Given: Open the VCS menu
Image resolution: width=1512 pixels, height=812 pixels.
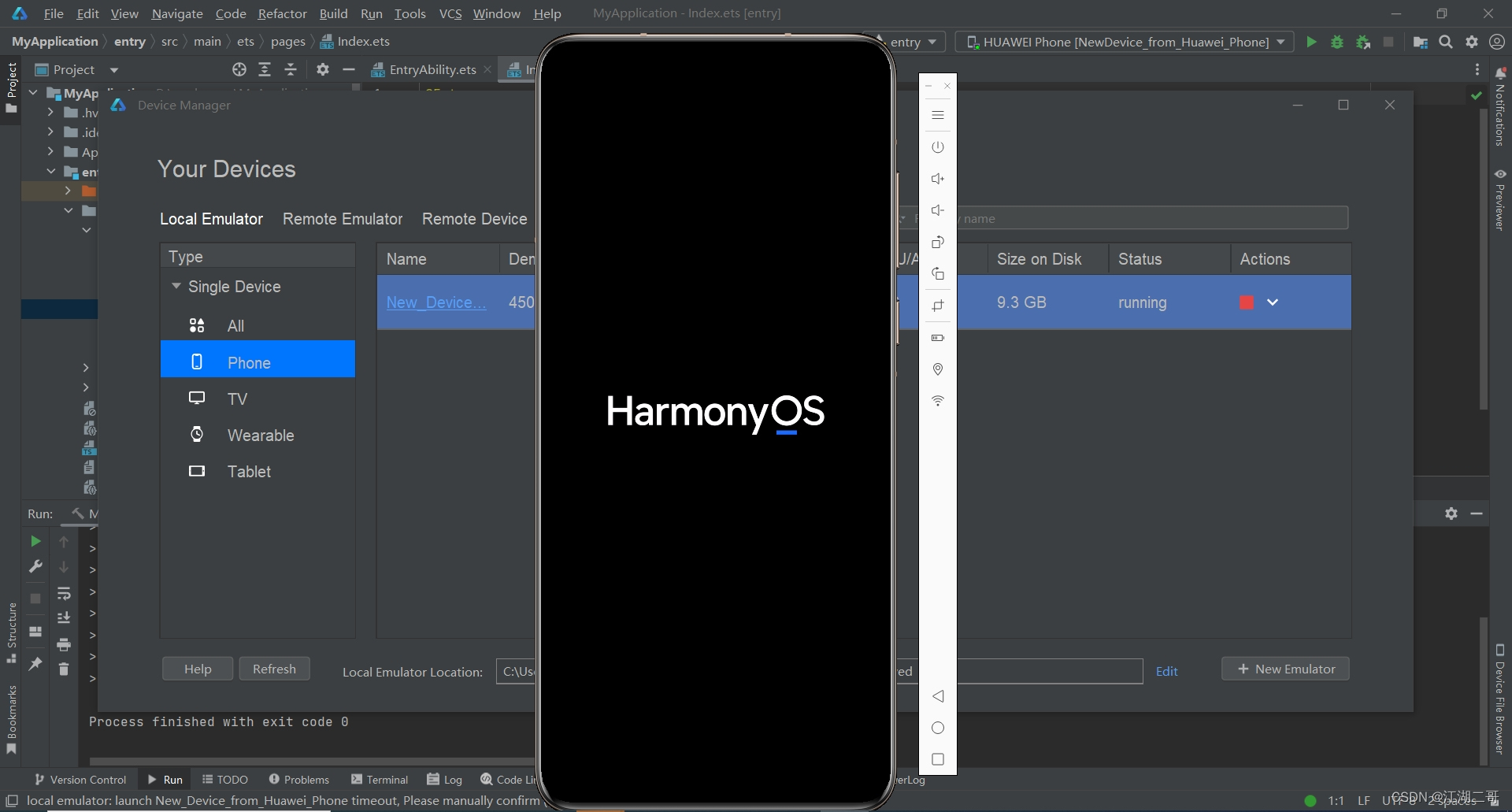Looking at the screenshot, I should coord(450,13).
